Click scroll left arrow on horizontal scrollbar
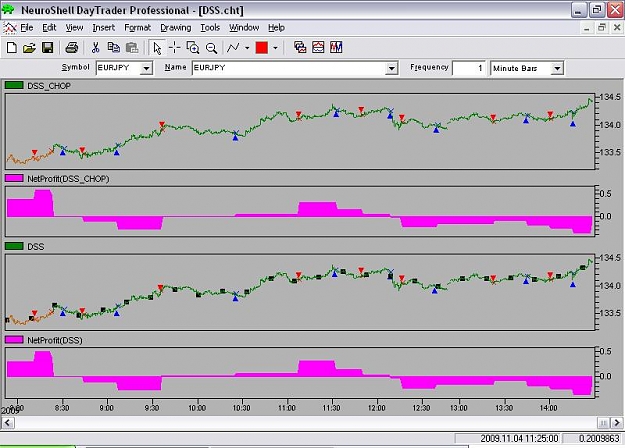Viewport: 625px width, 448px height. coord(8,422)
